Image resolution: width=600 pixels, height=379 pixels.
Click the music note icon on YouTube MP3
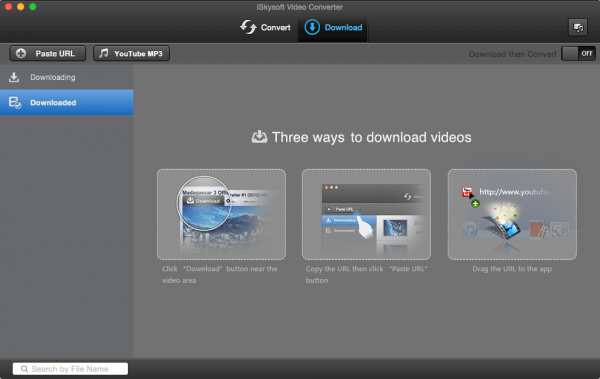[103, 53]
